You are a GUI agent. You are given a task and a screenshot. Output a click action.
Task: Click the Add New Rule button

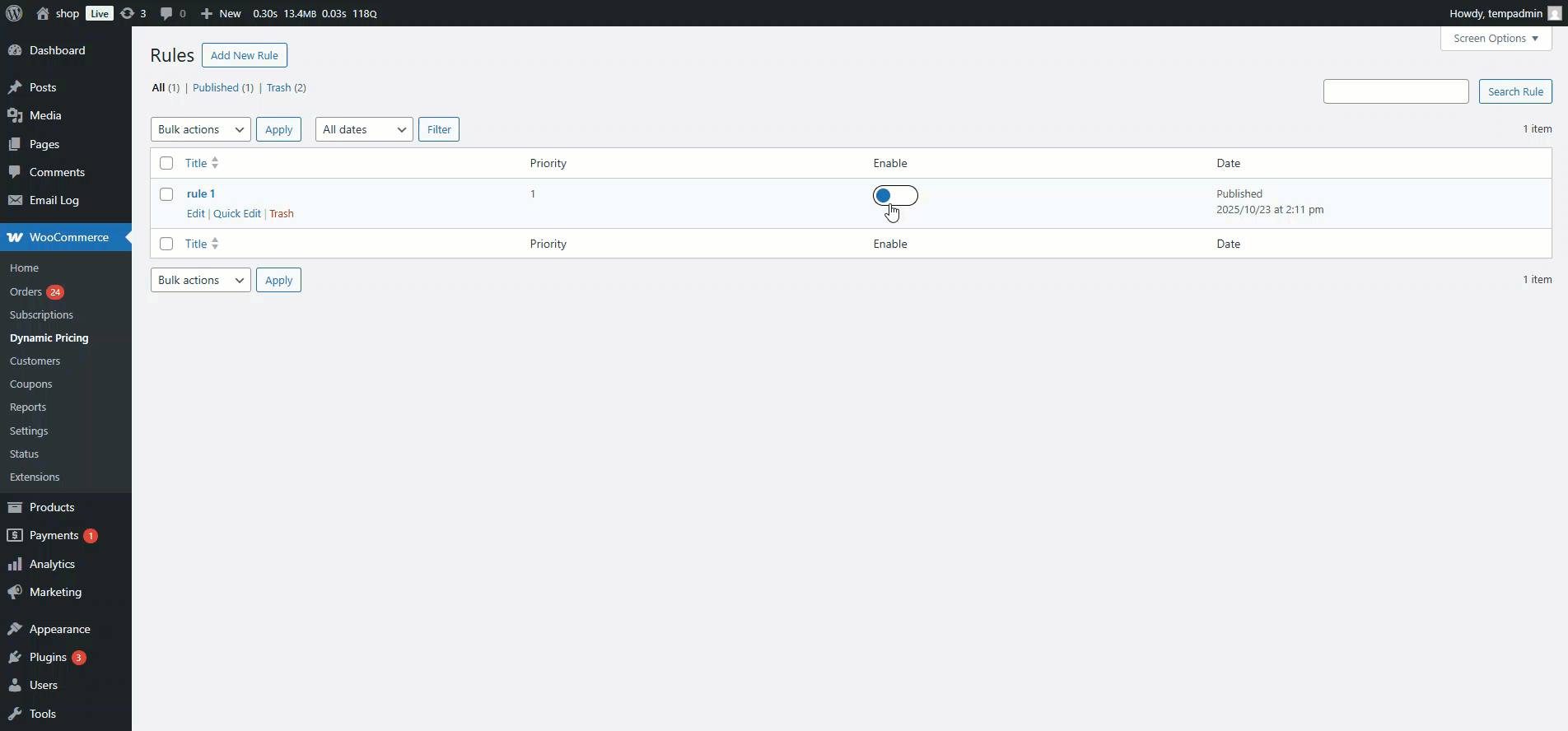click(x=244, y=55)
